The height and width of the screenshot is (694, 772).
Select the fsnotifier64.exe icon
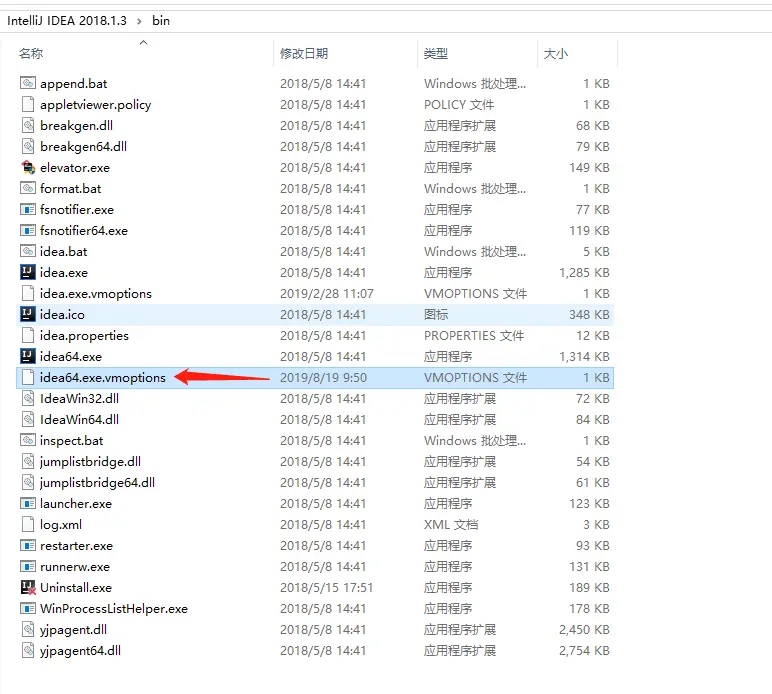[28, 230]
